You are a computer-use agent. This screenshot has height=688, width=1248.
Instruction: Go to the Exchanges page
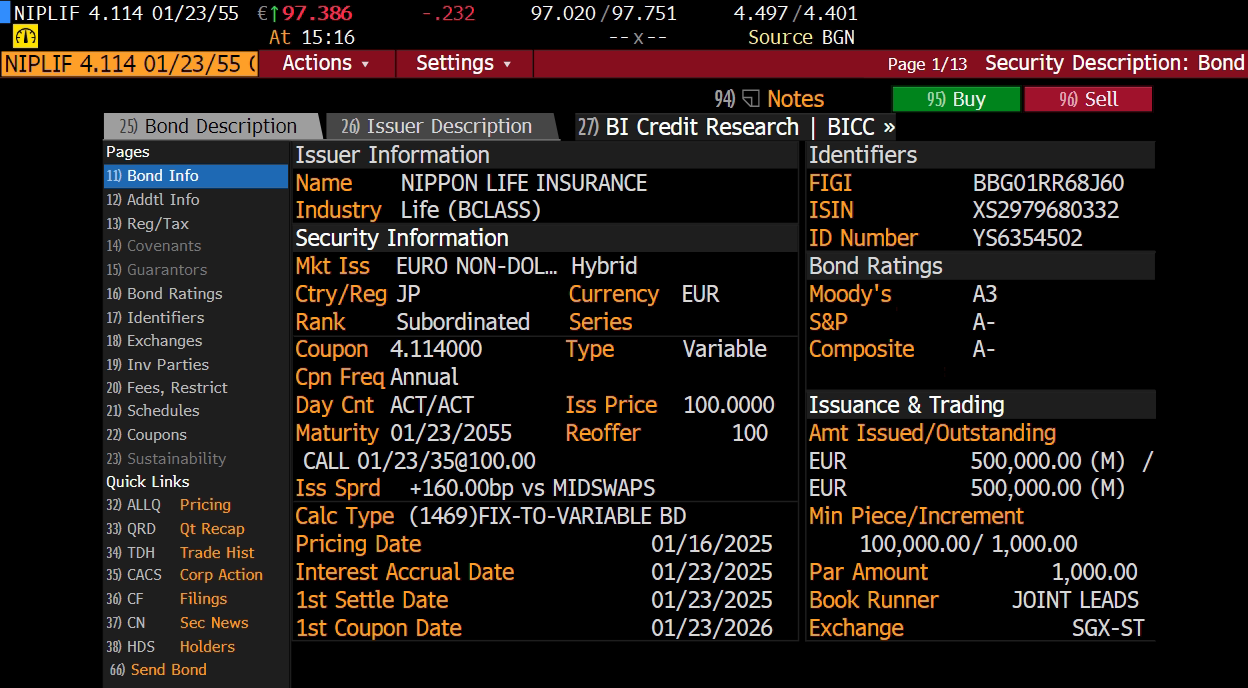(x=153, y=341)
